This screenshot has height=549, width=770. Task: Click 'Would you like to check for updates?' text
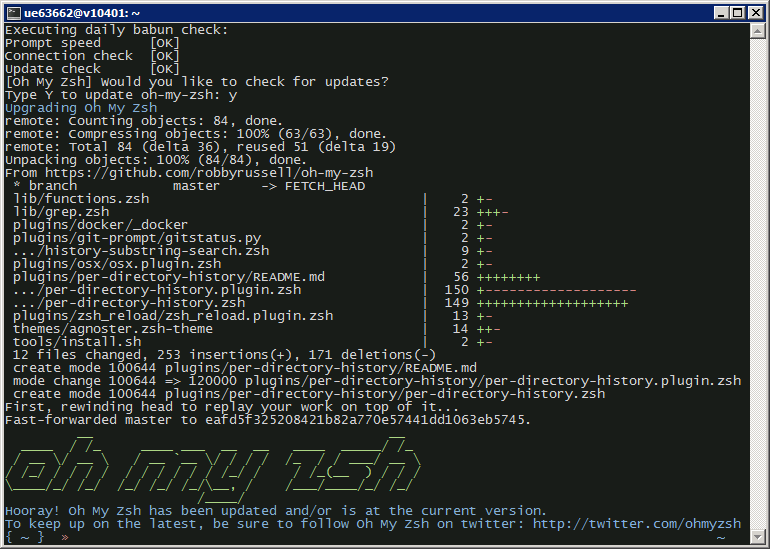click(245, 82)
